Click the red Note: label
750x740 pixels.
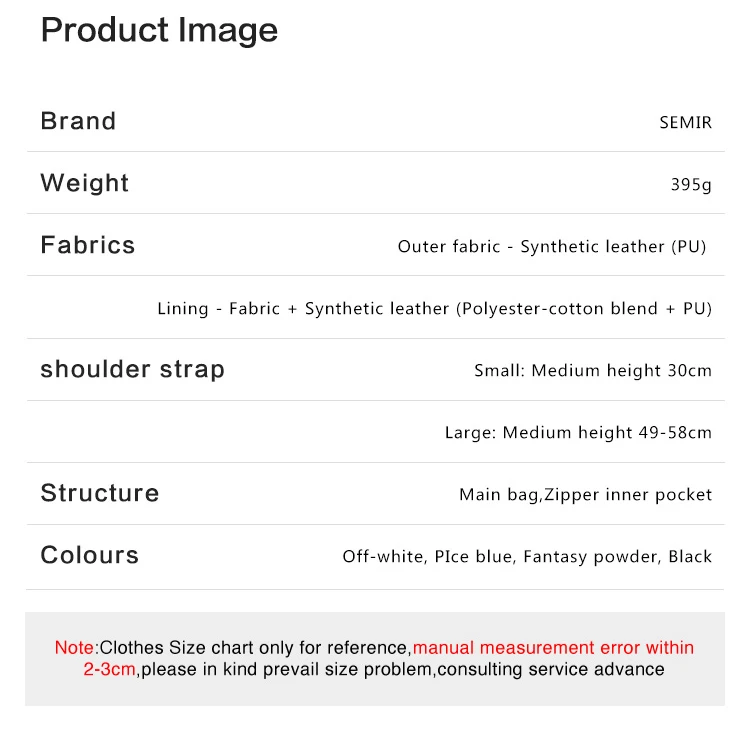[77, 647]
